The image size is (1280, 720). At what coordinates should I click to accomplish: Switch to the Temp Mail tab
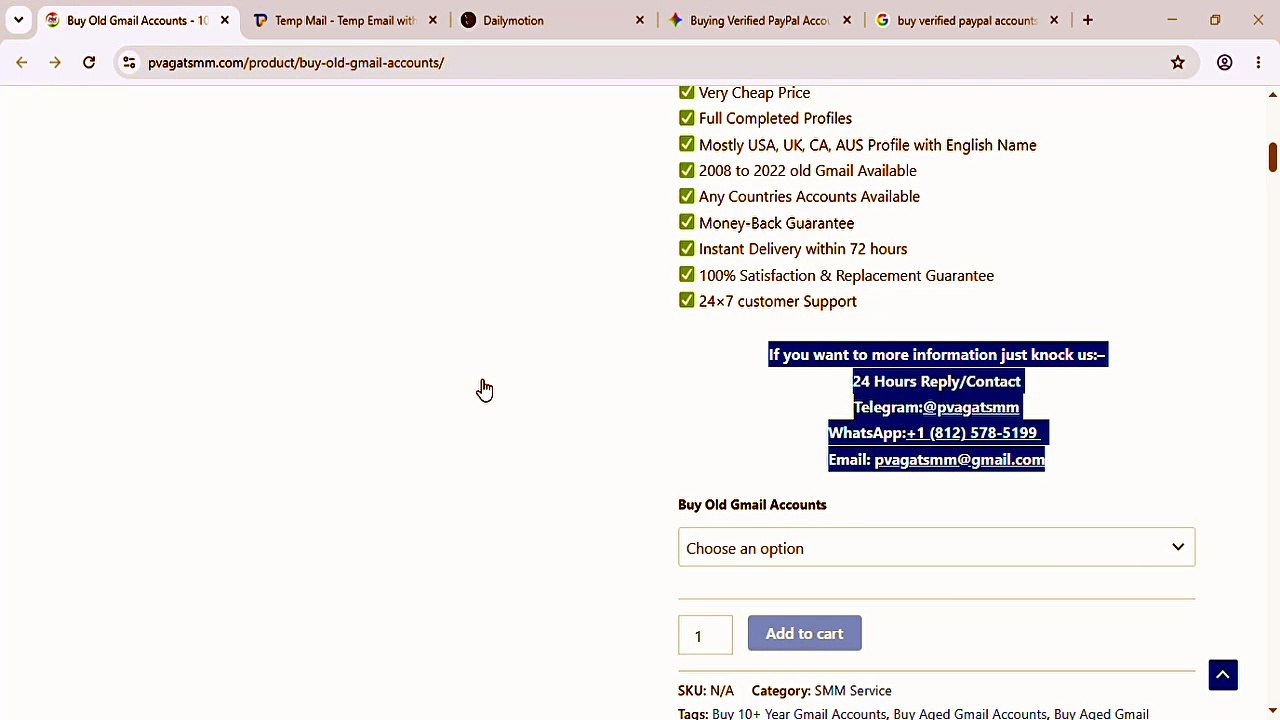345,20
